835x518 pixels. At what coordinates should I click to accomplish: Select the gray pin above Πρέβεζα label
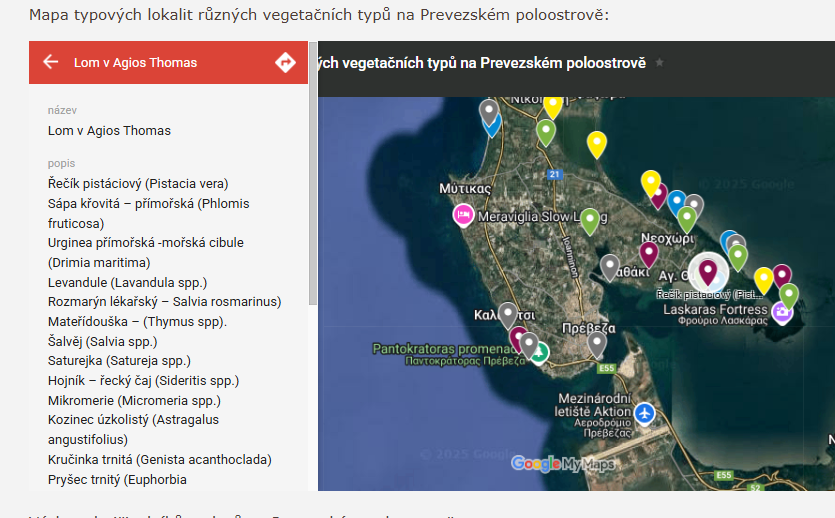click(597, 343)
